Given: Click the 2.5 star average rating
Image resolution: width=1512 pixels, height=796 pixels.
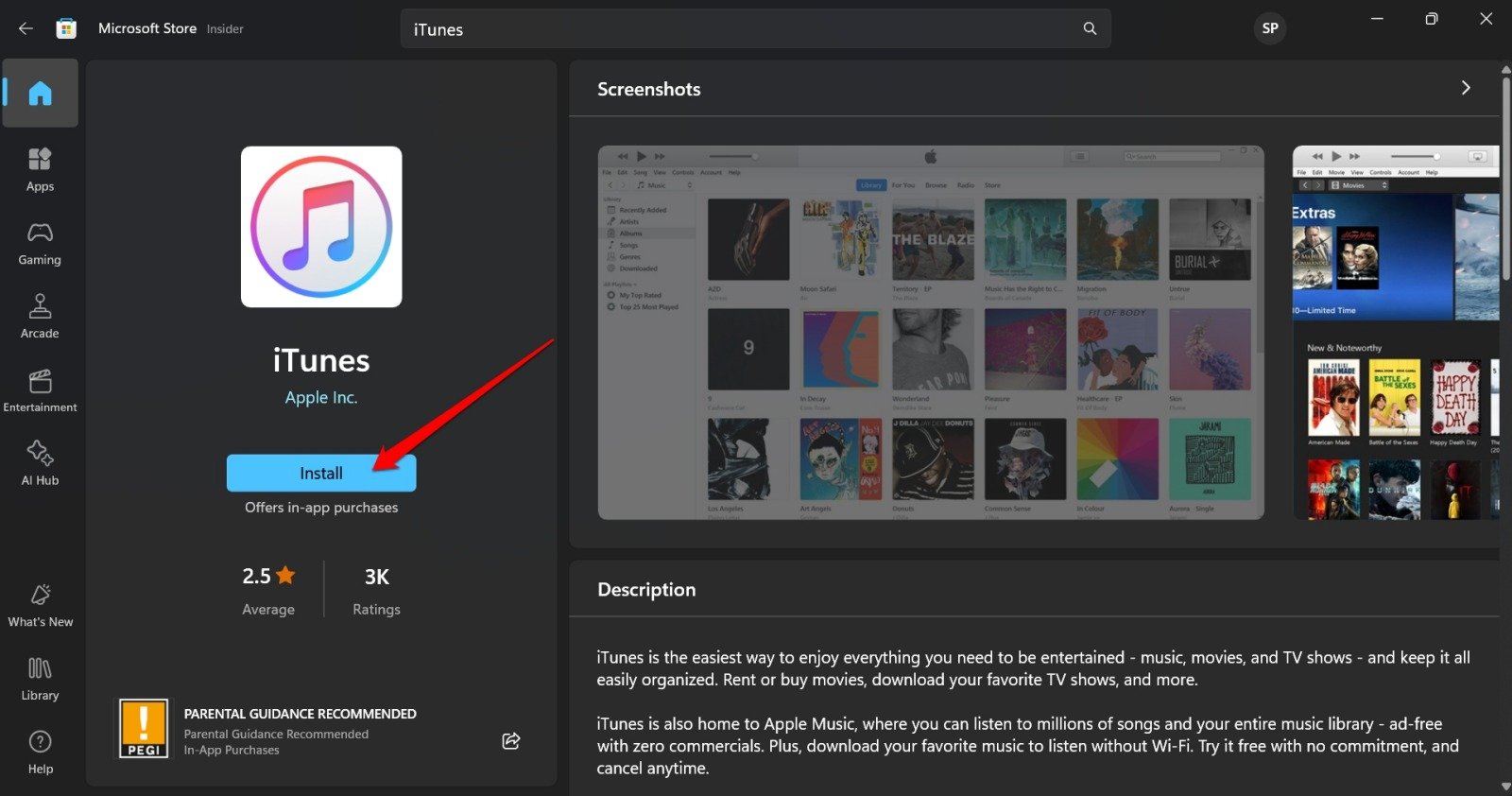Looking at the screenshot, I should (x=268, y=577).
